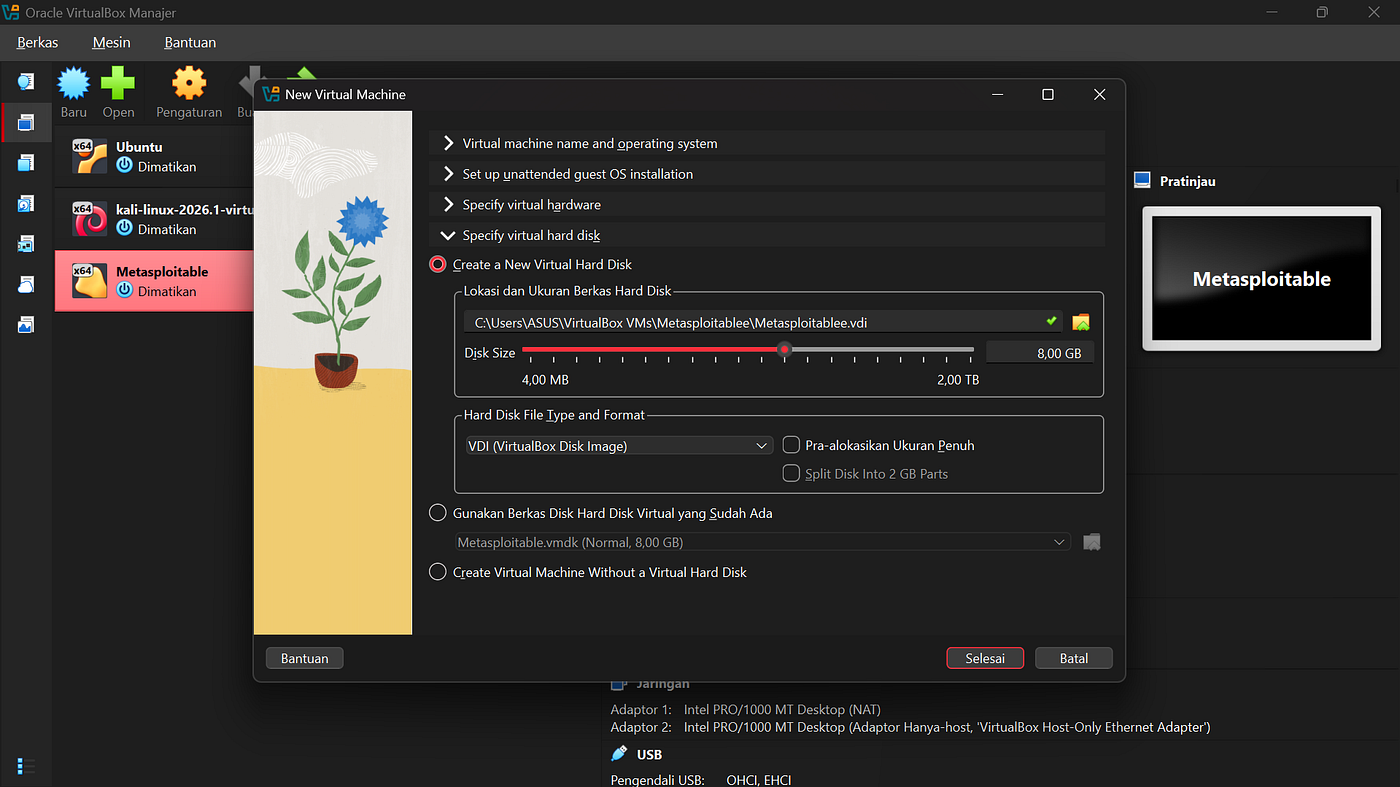This screenshot has width=1400, height=787.
Task: Click the Batal button
Action: pos(1074,658)
